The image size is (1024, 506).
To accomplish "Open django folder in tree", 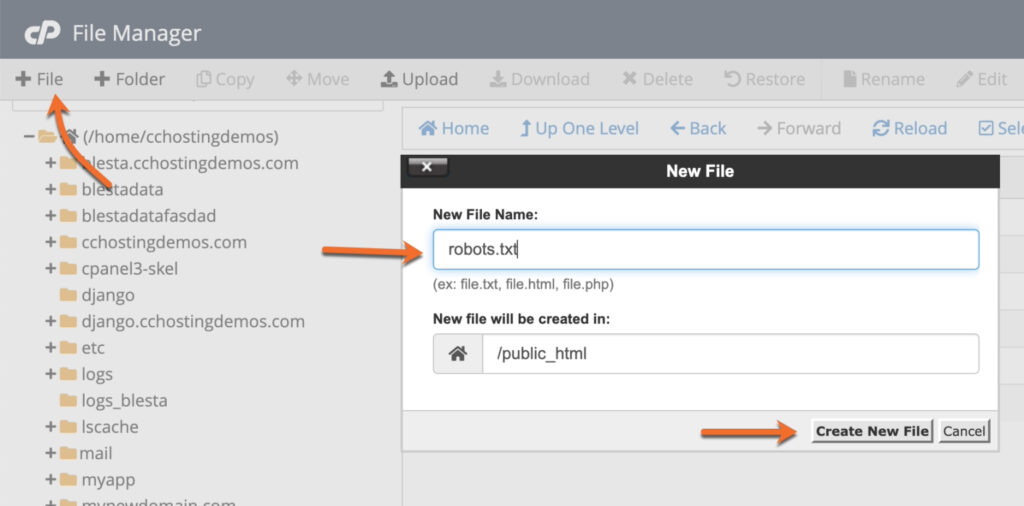I will point(108,295).
